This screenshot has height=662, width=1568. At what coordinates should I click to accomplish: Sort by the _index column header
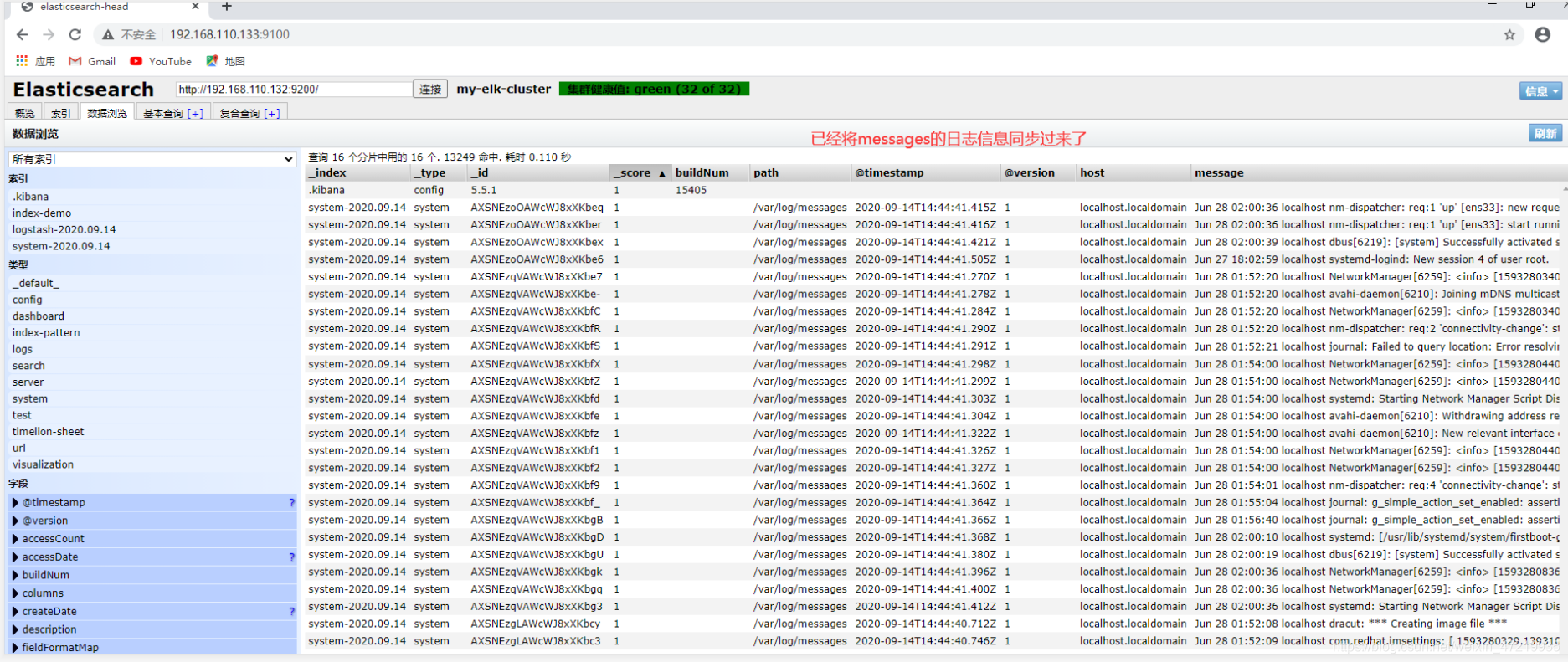357,172
